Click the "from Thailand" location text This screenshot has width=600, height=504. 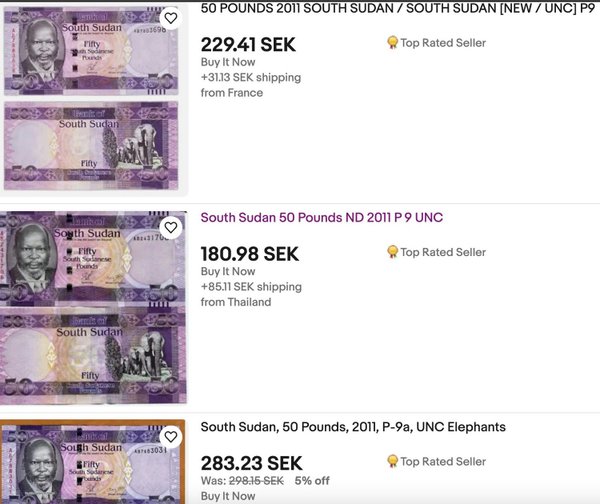tap(236, 302)
